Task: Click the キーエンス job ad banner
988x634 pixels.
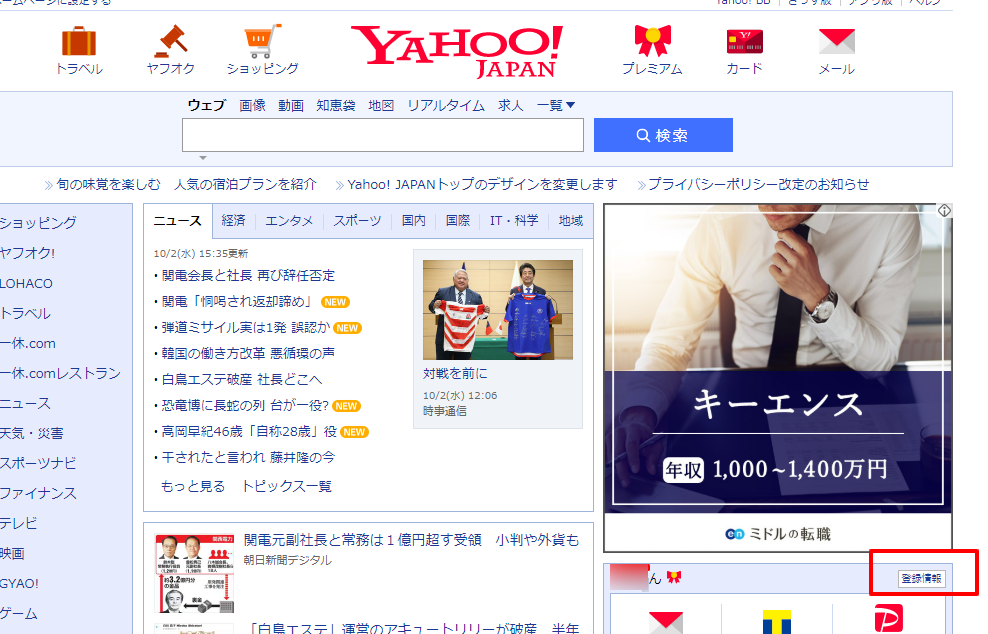Action: (778, 378)
